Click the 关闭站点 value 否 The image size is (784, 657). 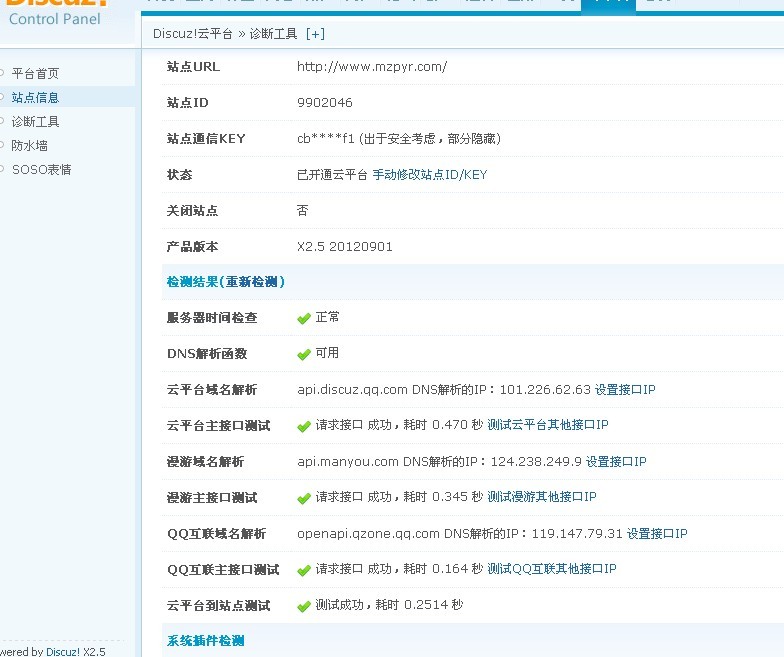[302, 210]
